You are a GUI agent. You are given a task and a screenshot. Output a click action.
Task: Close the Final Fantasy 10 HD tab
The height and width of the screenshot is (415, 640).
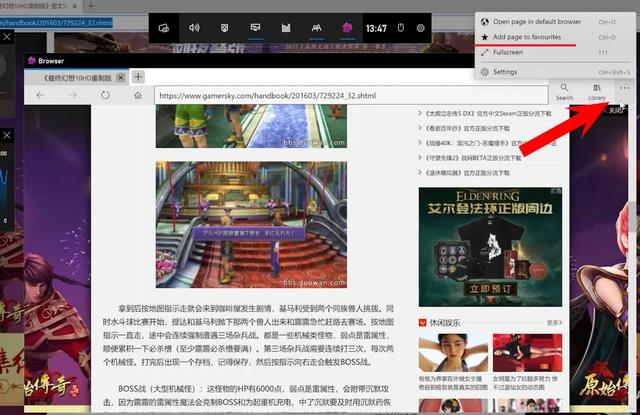point(122,77)
